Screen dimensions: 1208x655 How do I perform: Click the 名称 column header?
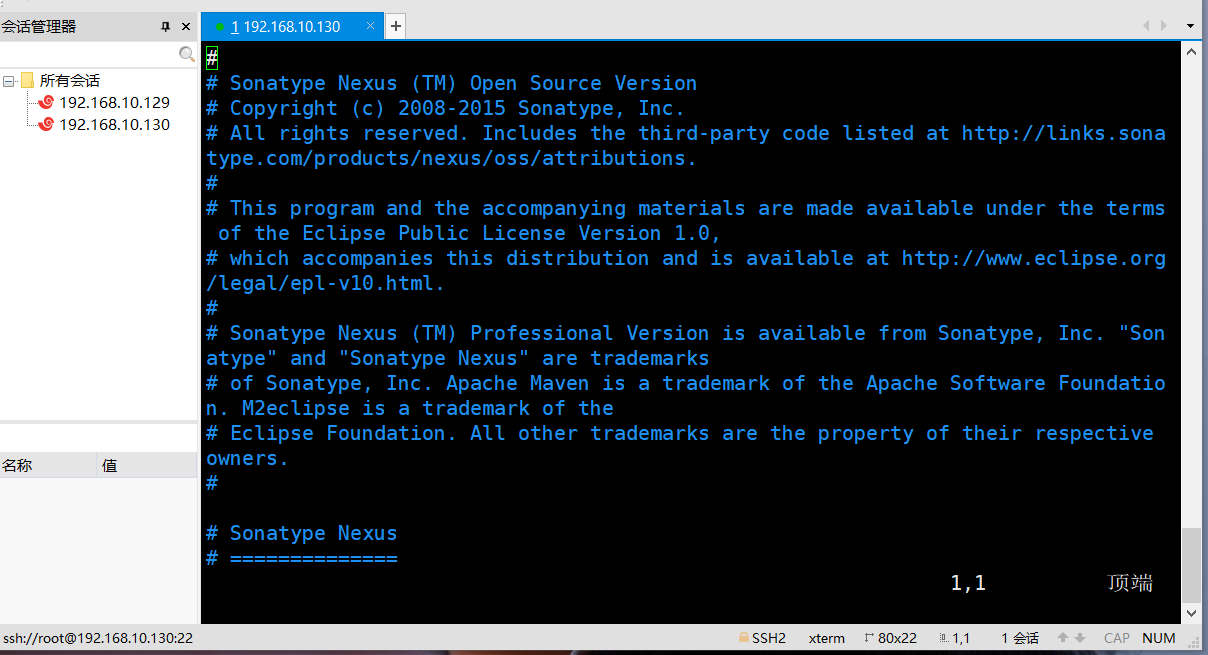[x=48, y=465]
